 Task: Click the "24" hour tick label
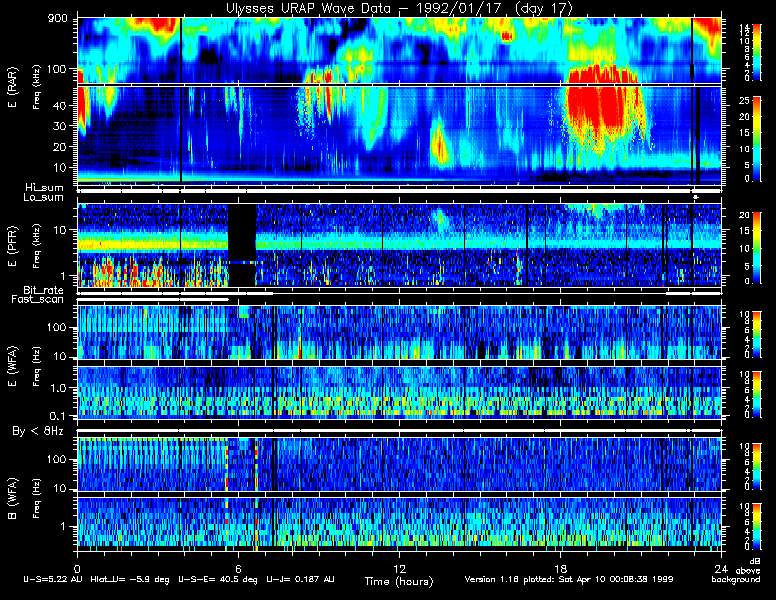tap(721, 568)
